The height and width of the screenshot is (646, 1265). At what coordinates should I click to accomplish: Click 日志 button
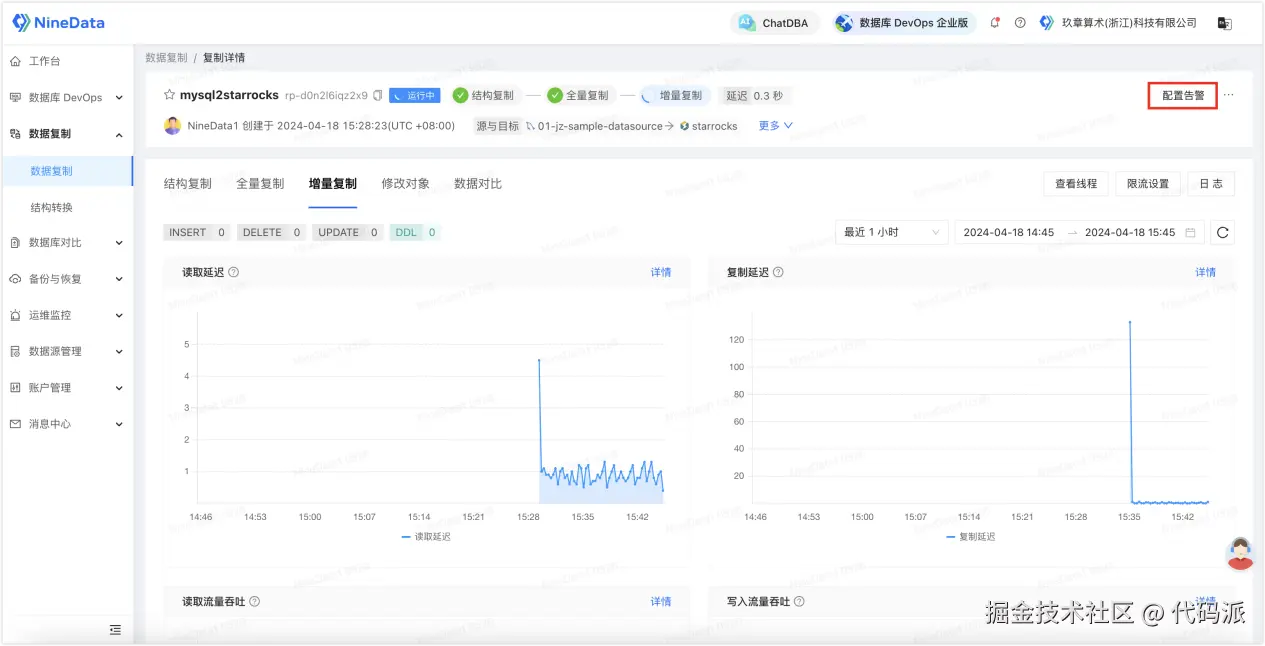pyautogui.click(x=1211, y=184)
